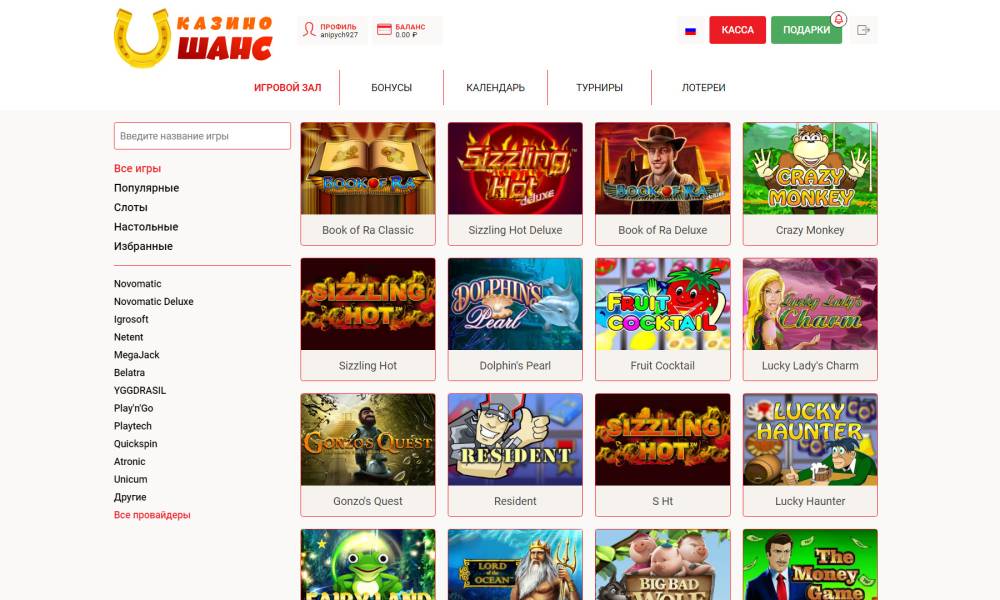Open the profile user icon
This screenshot has width=1000, height=600.
tap(309, 29)
